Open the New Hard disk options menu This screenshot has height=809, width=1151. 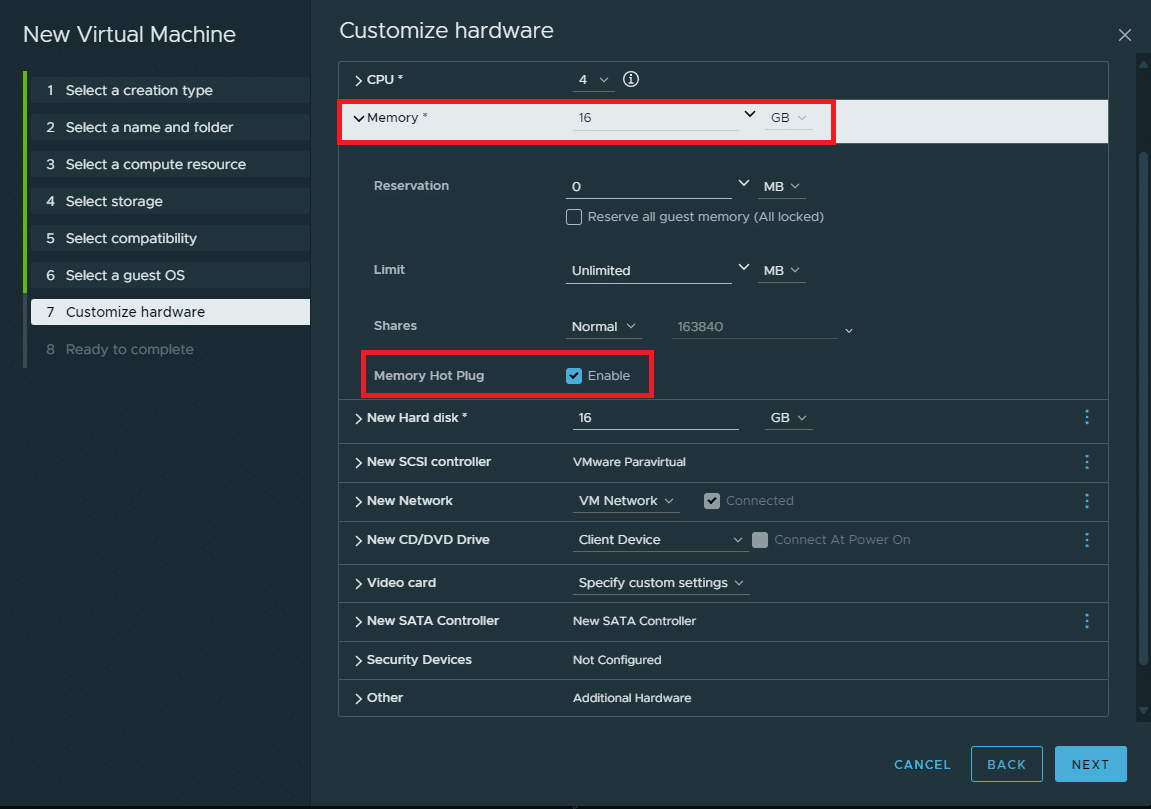click(1086, 417)
